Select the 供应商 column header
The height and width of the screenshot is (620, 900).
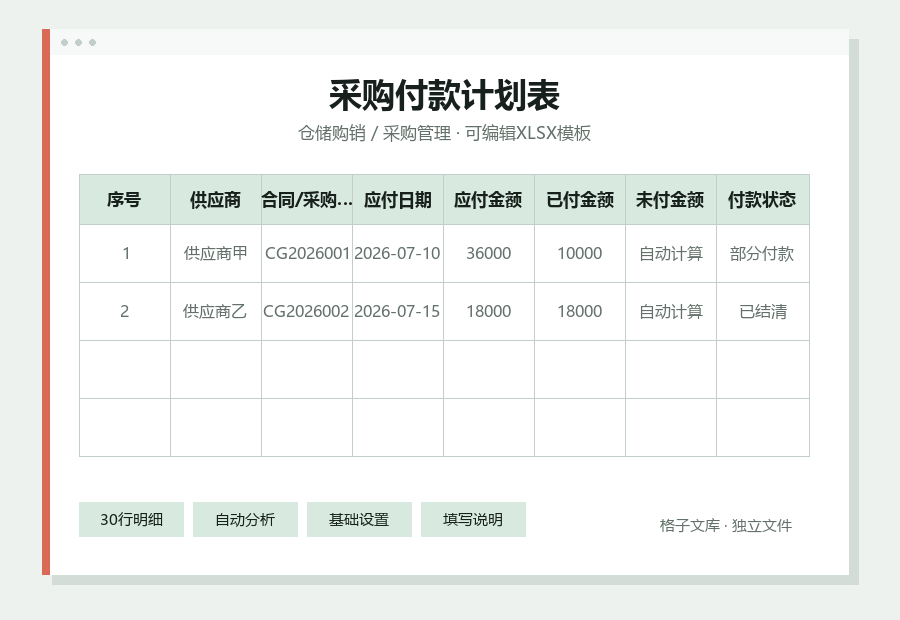pos(216,200)
